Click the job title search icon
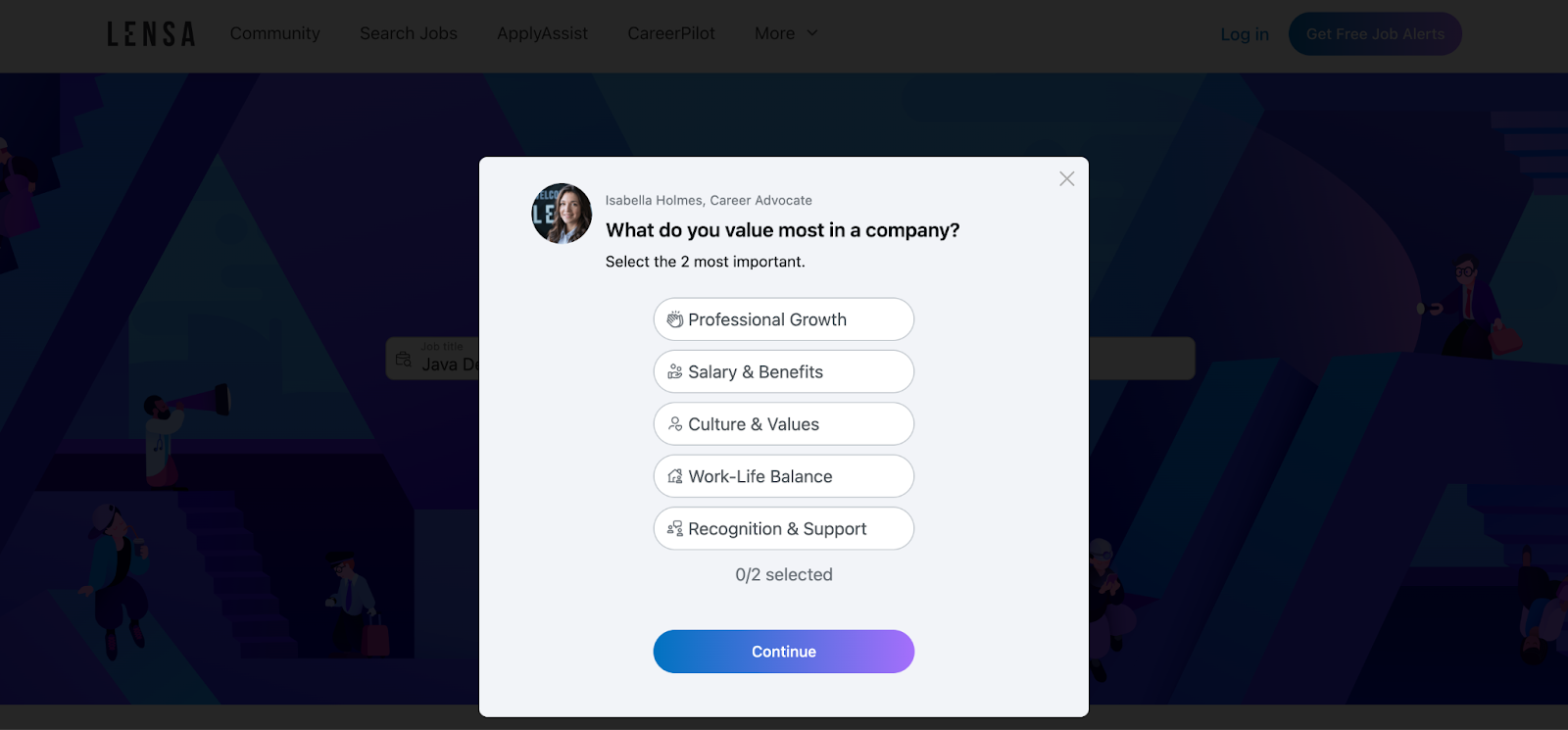Image resolution: width=1568 pixels, height=730 pixels. coord(404,360)
